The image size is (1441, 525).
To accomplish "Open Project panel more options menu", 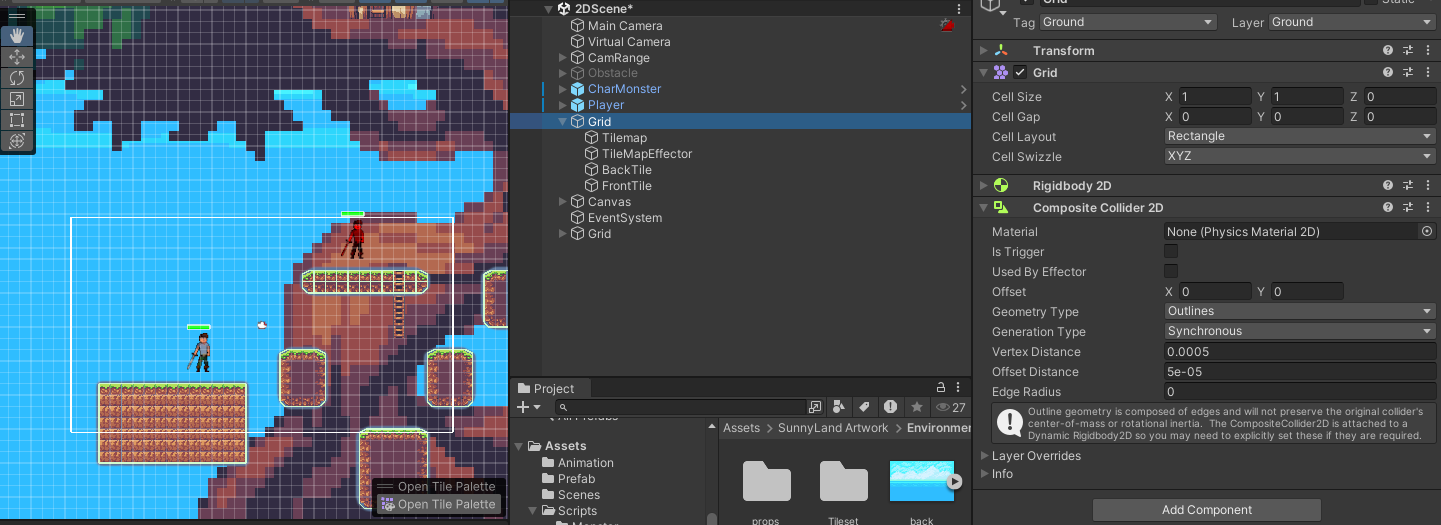I will [x=959, y=387].
